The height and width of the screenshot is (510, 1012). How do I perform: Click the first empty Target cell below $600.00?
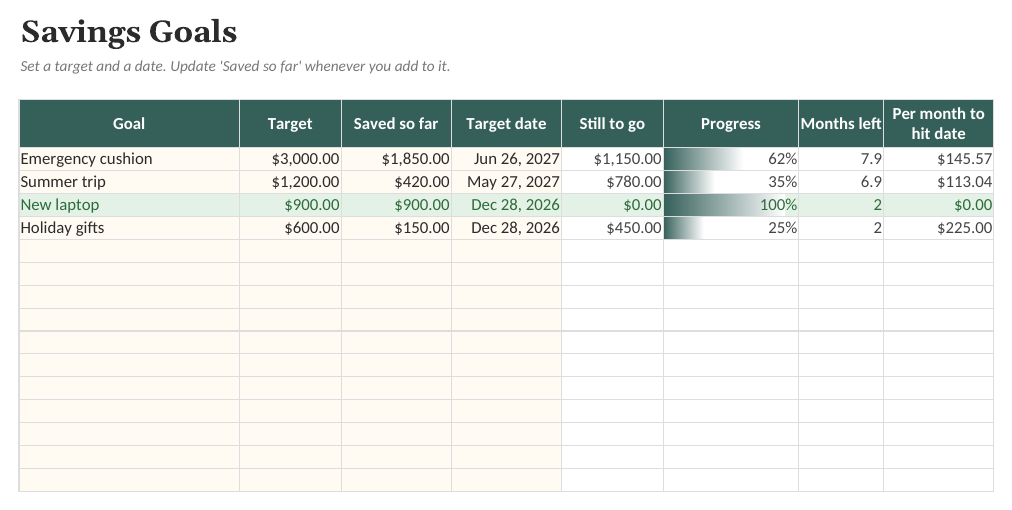tap(290, 251)
